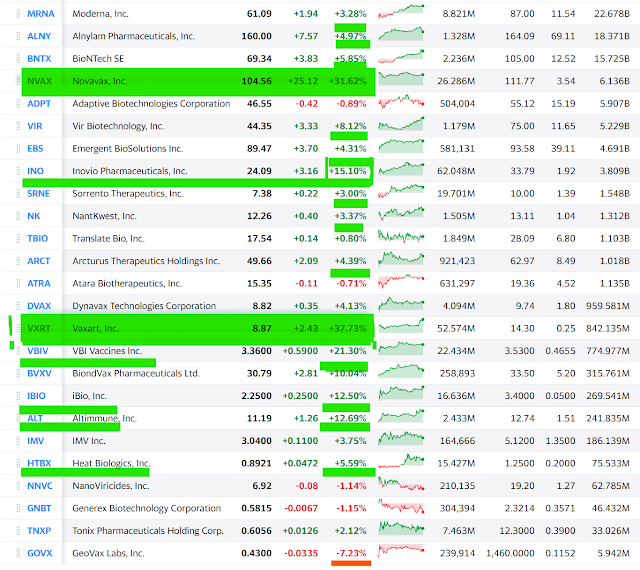This screenshot has height=570, width=640.
Task: Open the BNTX ticker link
Action: (x=39, y=59)
